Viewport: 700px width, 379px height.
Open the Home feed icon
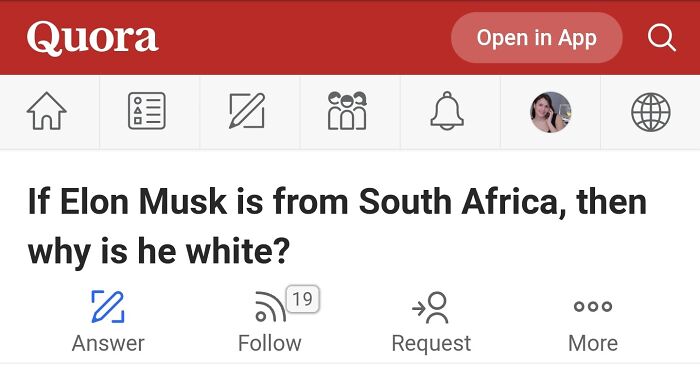click(x=46, y=111)
